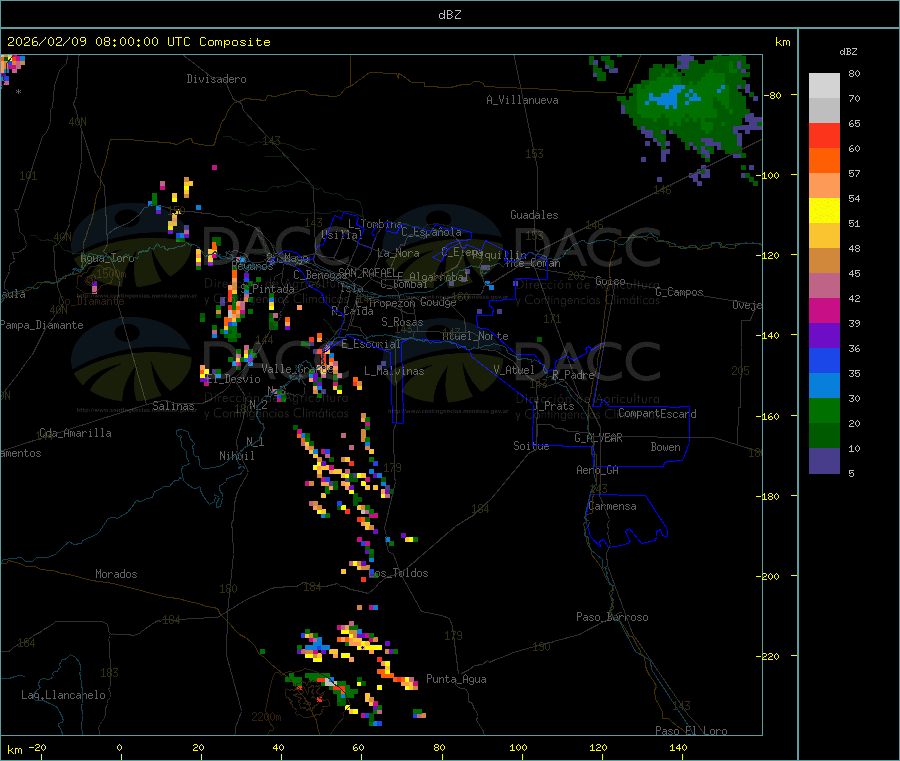Click the Cda_Amarilla label
Screen dimensions: 900x761
(x=75, y=433)
